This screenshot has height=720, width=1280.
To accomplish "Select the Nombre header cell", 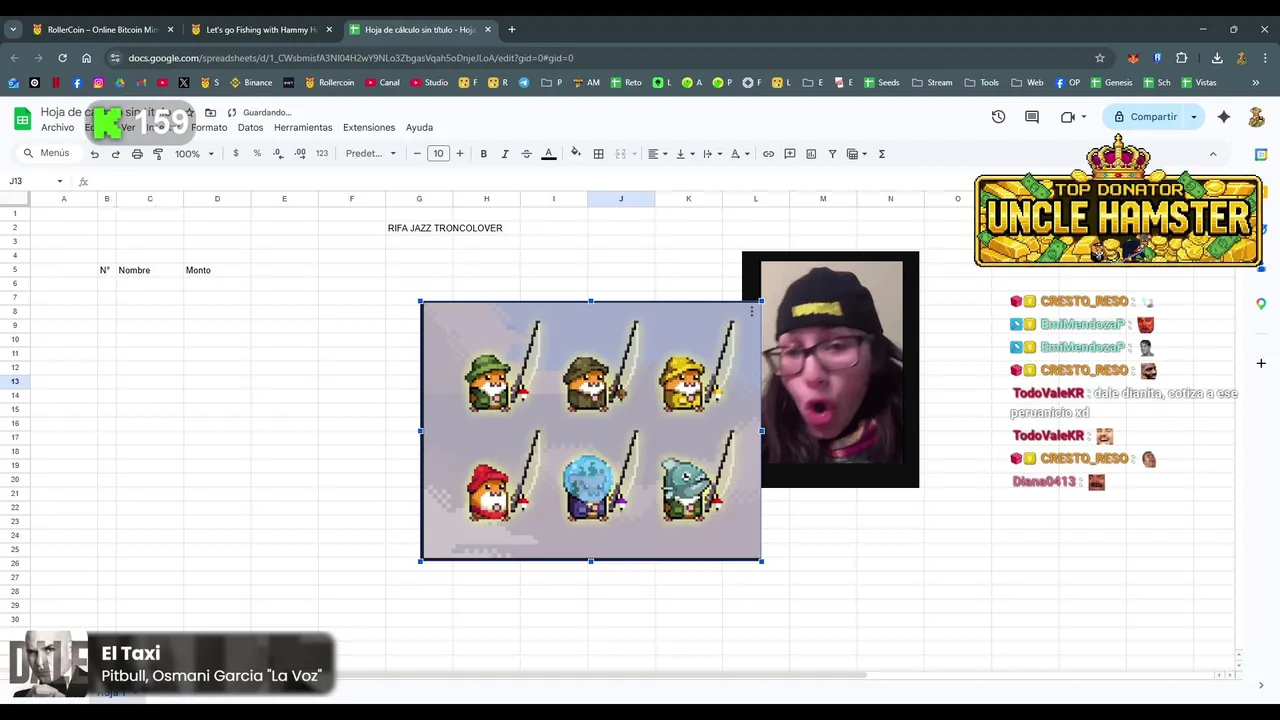I will 150,270.
